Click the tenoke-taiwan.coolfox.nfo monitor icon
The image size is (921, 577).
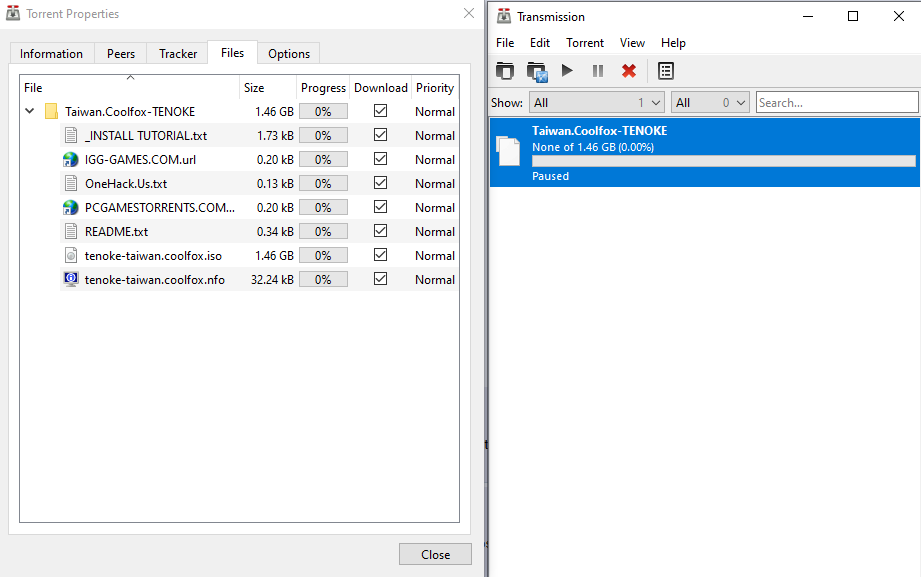click(70, 280)
